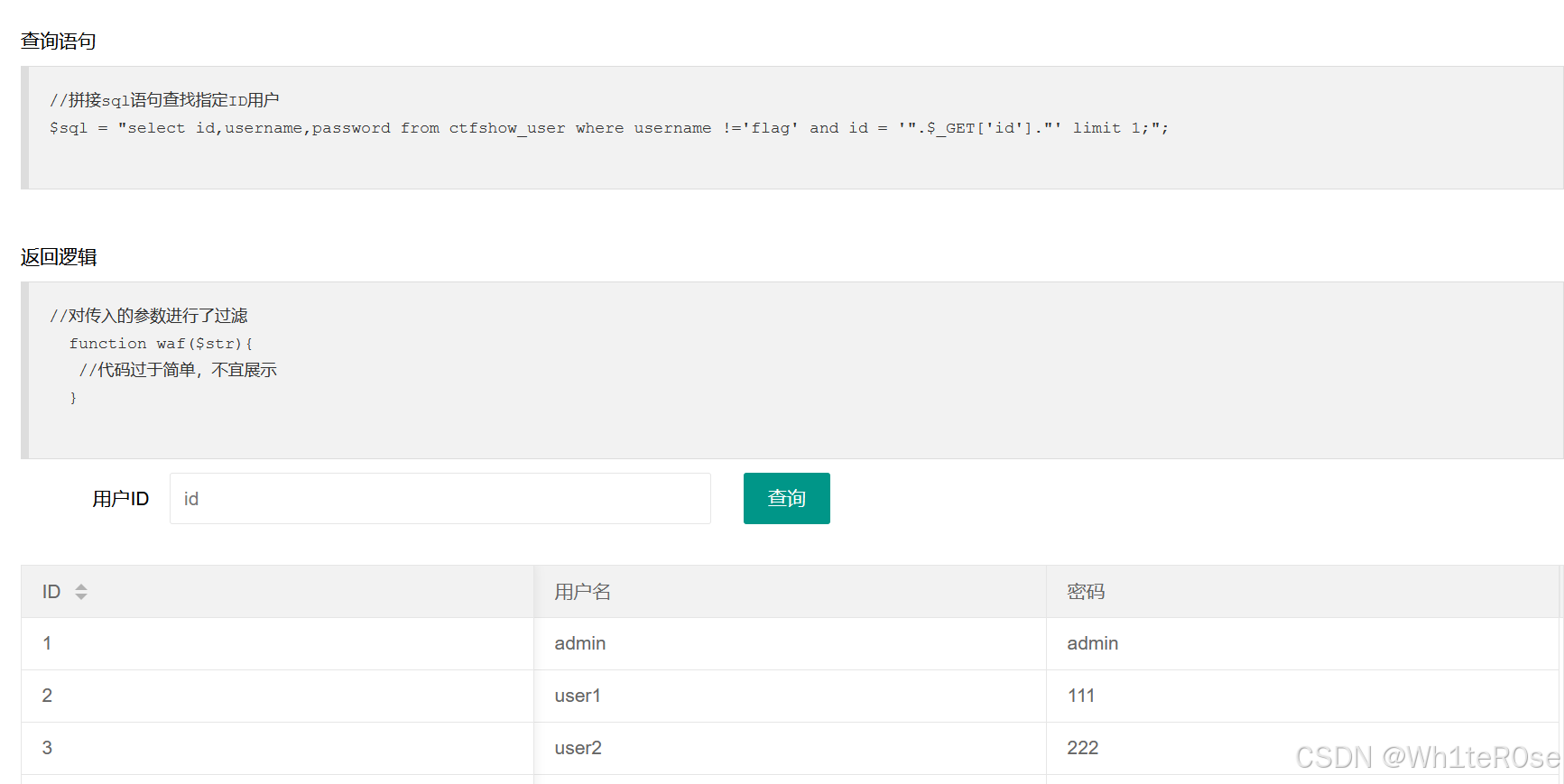The image size is (1564, 784).
Task: Click the ID column header
Action: (277, 592)
